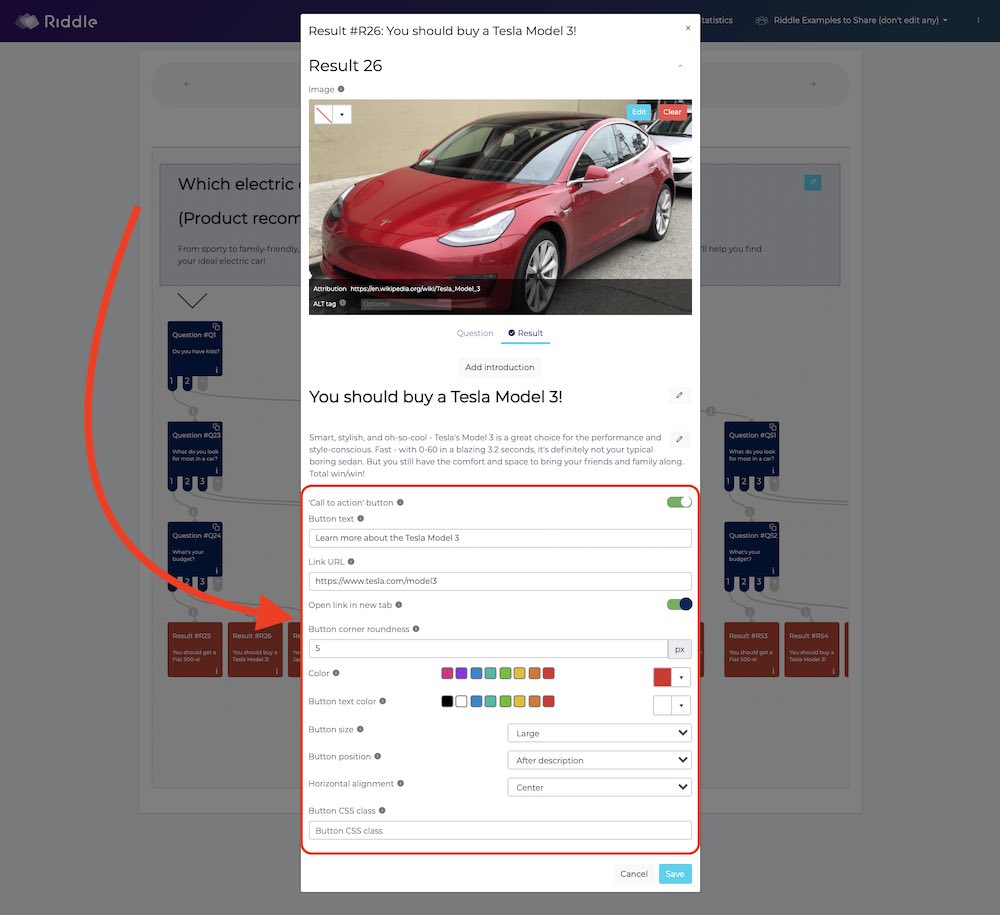Viewport: 1000px width, 915px height.
Task: Click the Clear button on the image
Action: (x=672, y=112)
